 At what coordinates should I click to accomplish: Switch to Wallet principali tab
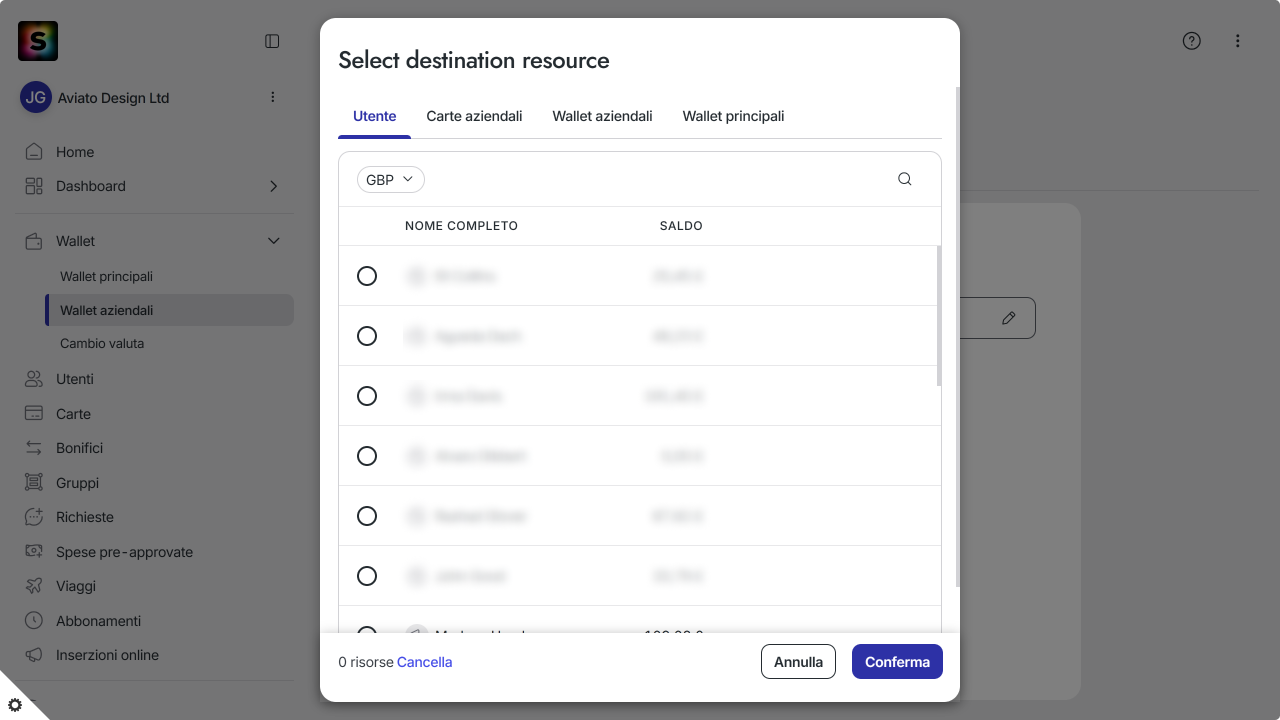[733, 116]
